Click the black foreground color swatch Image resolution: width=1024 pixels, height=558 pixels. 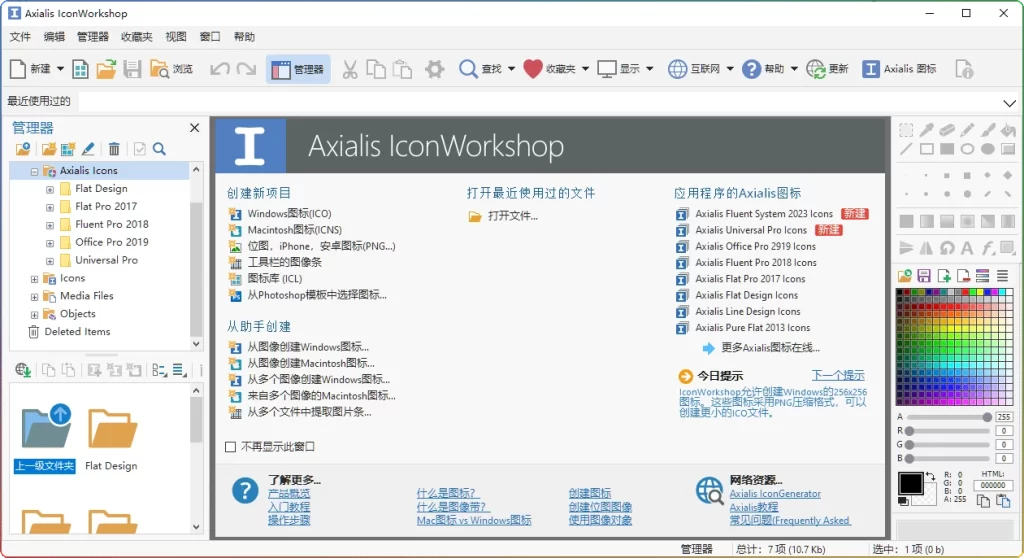(x=910, y=484)
